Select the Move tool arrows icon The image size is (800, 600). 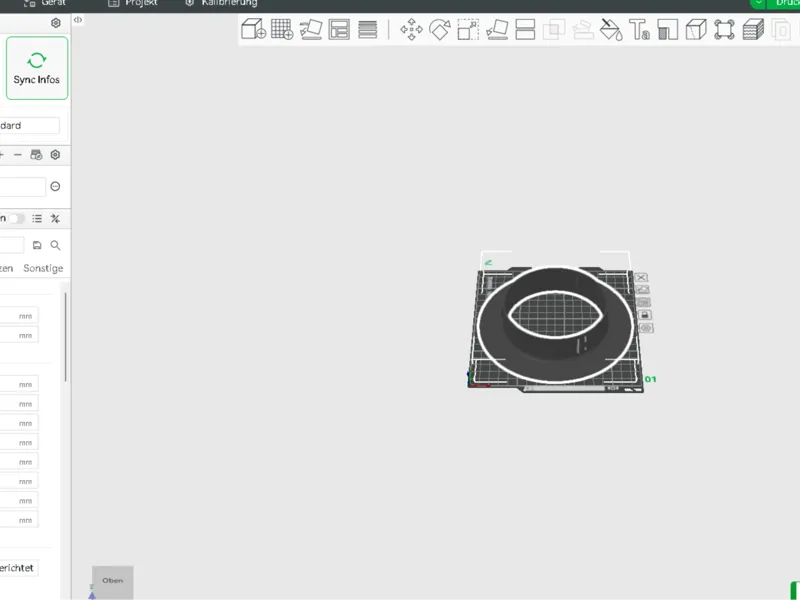tap(411, 29)
